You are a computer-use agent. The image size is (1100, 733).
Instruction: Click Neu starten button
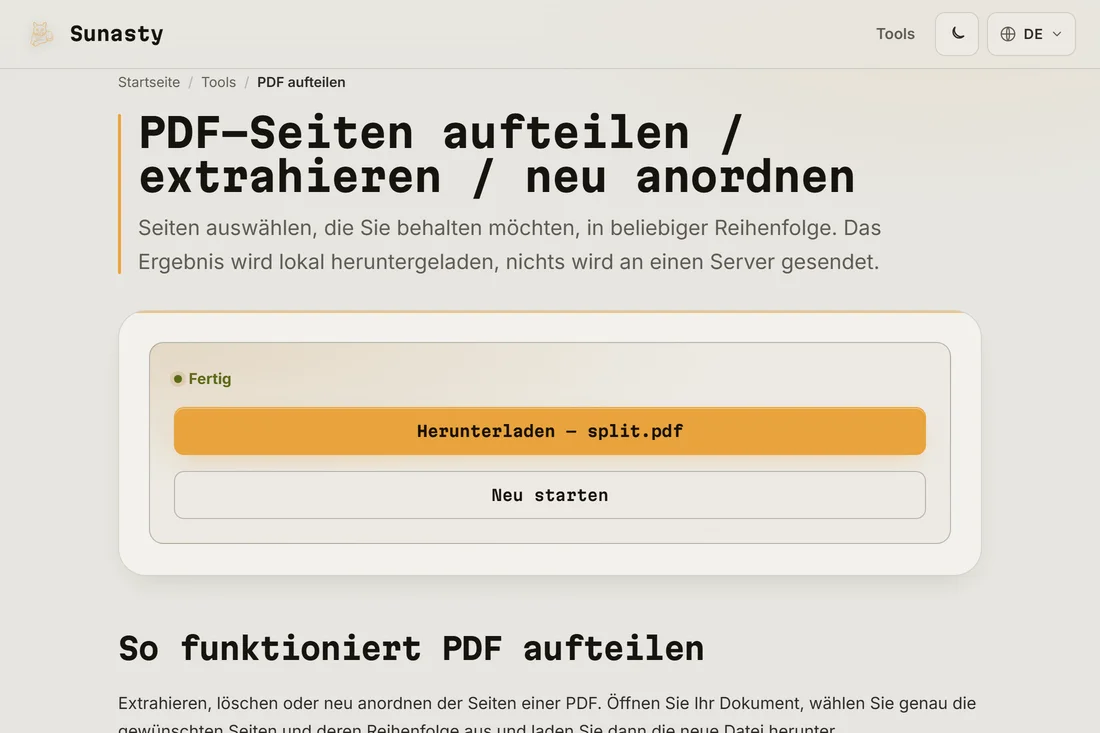coord(550,495)
